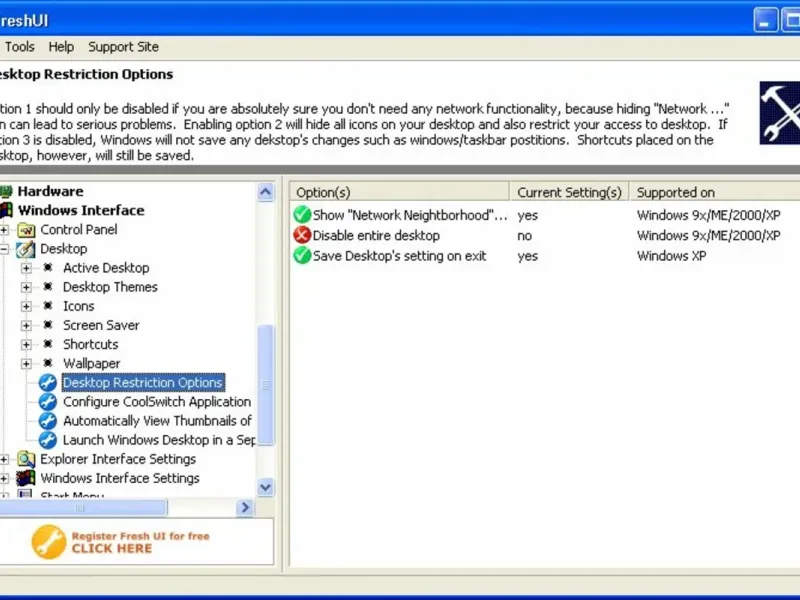Expand the Desktop Themes node
800x600 pixels.
tap(26, 287)
